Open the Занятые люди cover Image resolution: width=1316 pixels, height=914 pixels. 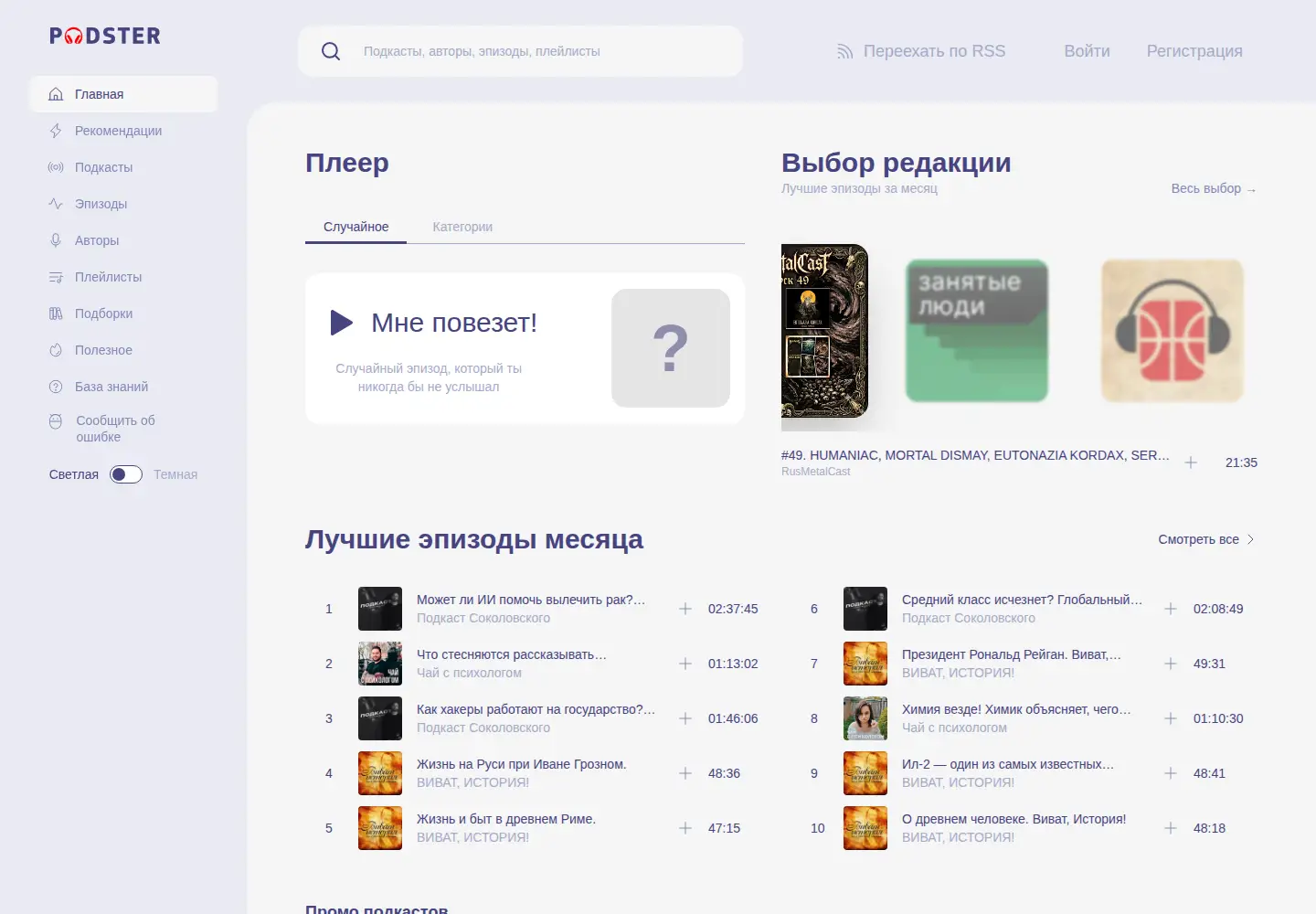977,331
